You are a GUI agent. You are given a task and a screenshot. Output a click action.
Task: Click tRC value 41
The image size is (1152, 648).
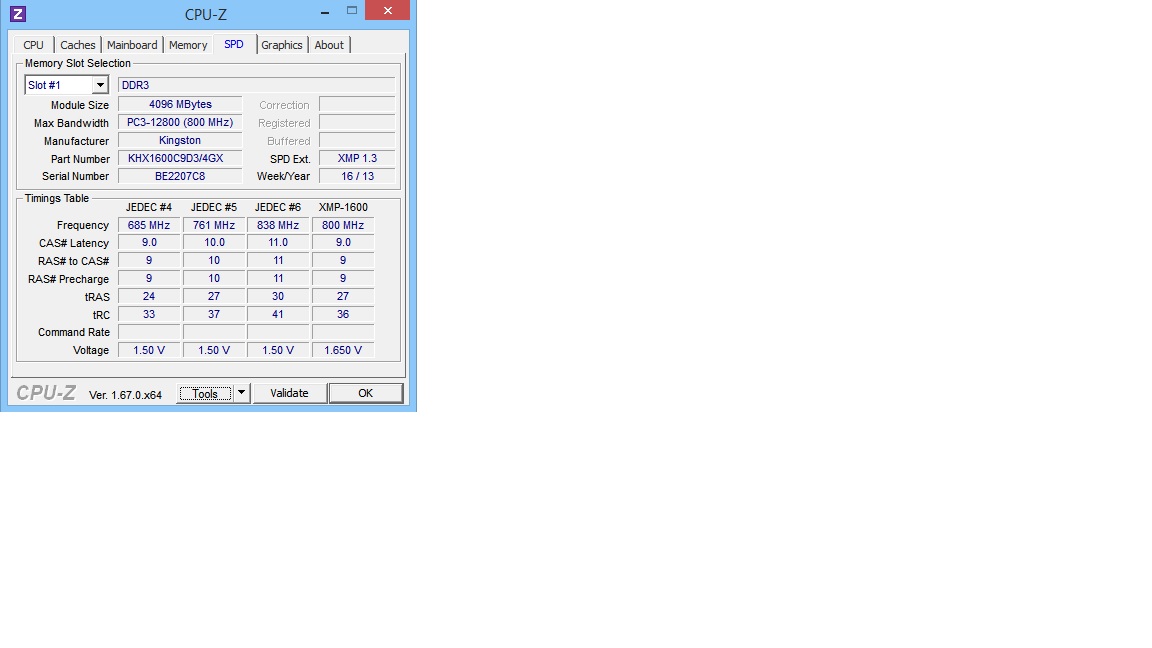[278, 314]
